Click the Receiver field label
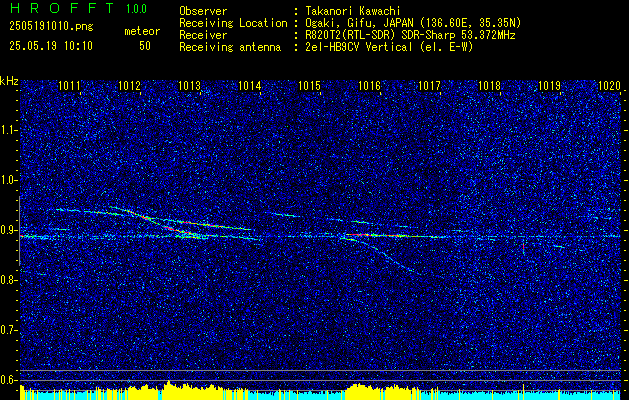This screenshot has height=400, width=629. coord(203,35)
